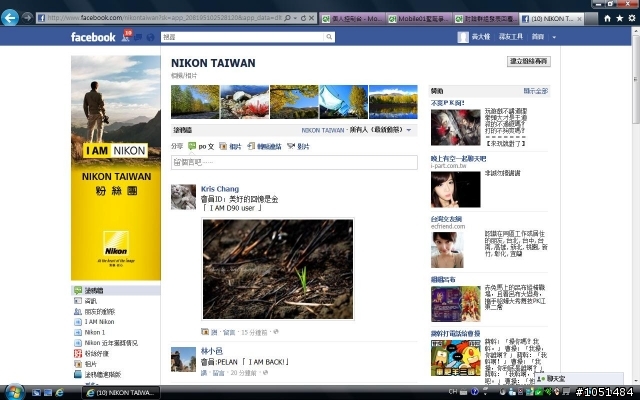Screen dimensions: 640x400
Task: Click the sponsored show-all link
Action: tap(536, 91)
